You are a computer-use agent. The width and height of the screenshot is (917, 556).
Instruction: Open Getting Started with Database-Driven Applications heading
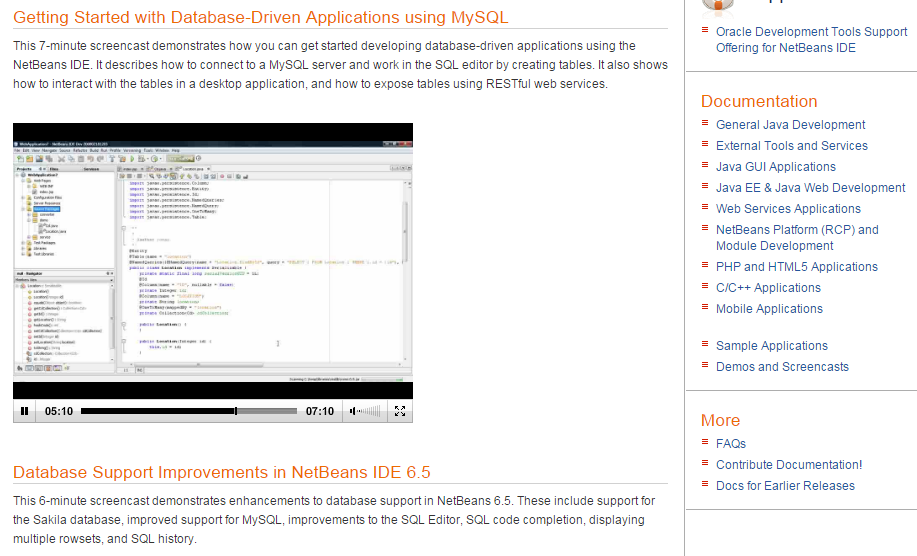point(261,18)
